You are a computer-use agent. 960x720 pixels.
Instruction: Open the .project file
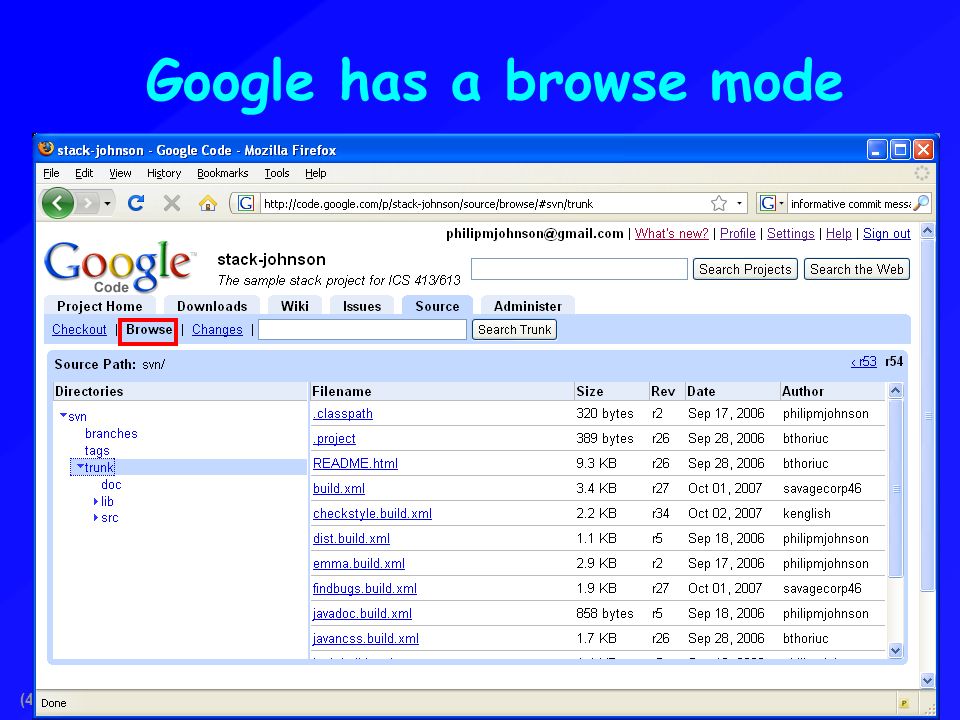(x=334, y=439)
